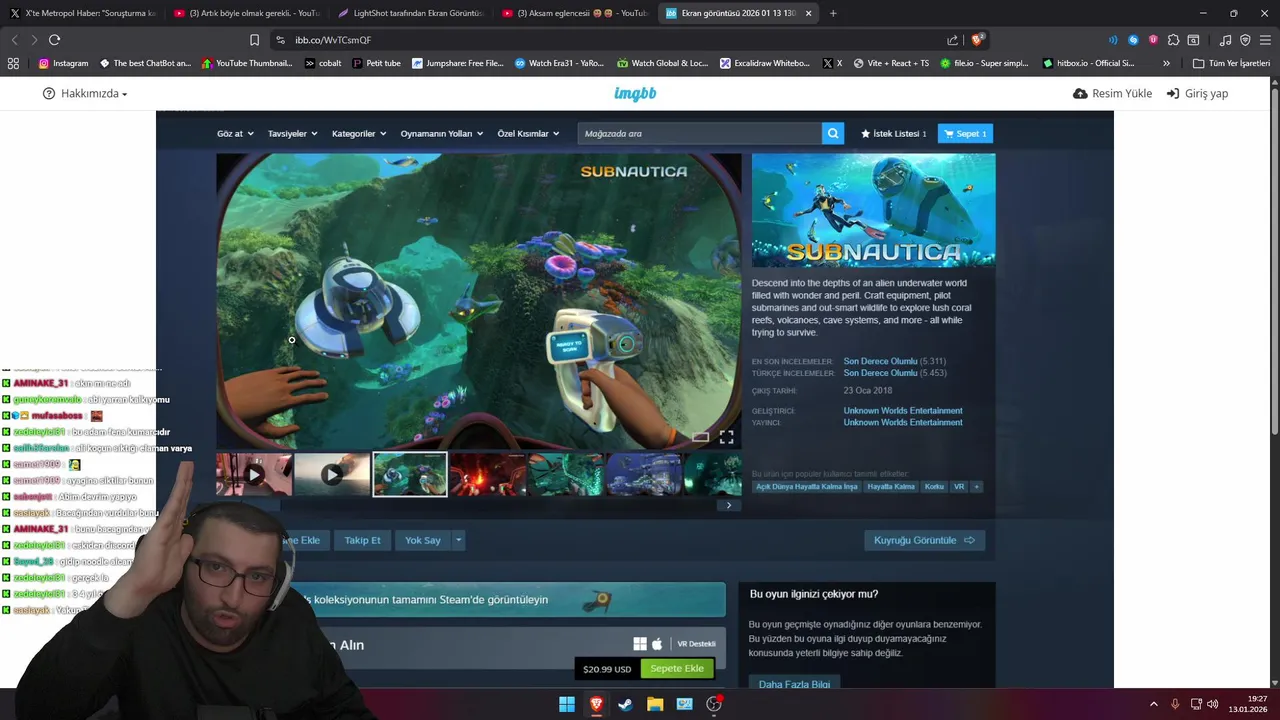Click the Sepet 1 cart button
Viewport: 1280px width, 720px height.
pos(965,133)
